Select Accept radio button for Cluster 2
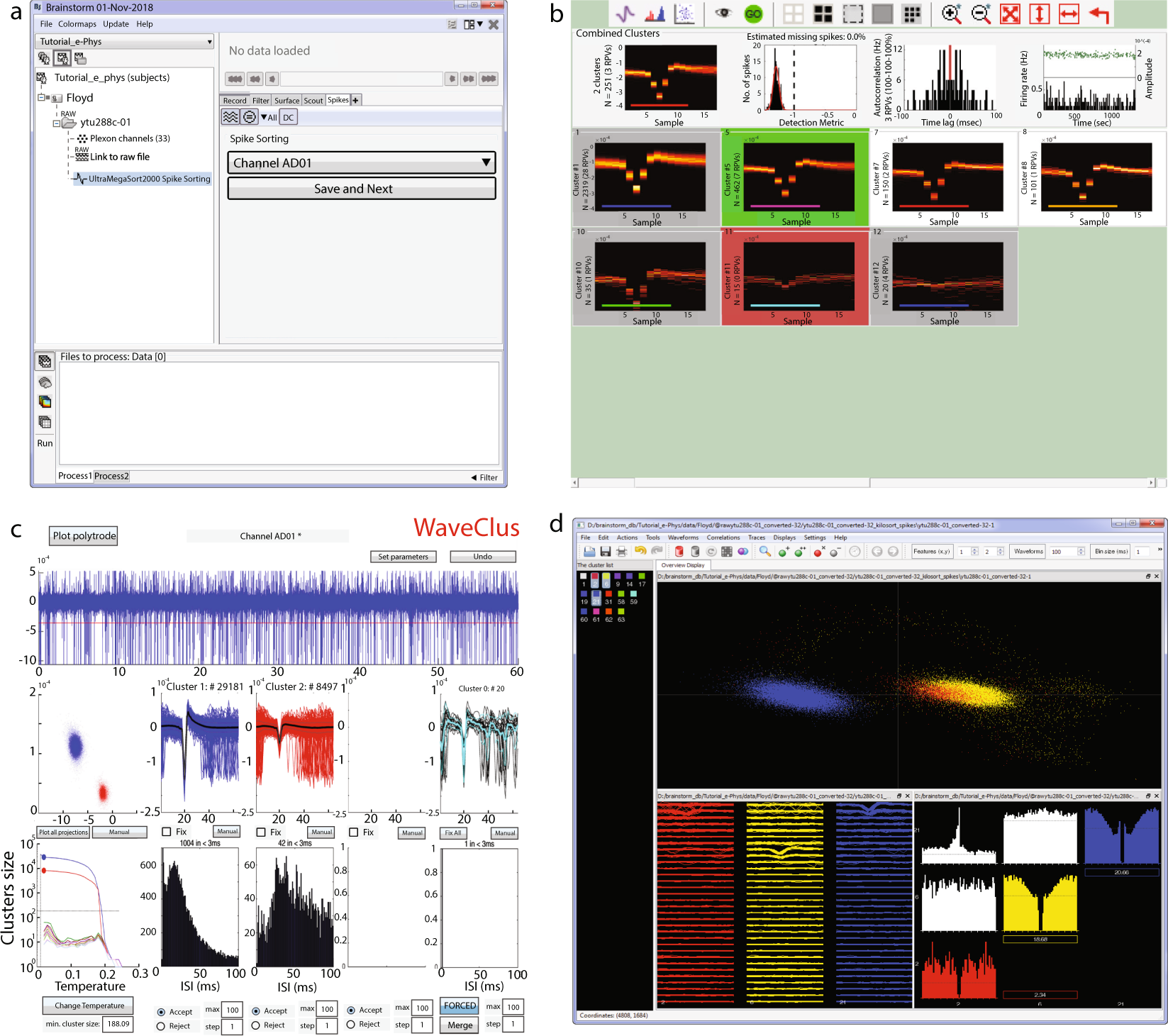 coord(256,1011)
